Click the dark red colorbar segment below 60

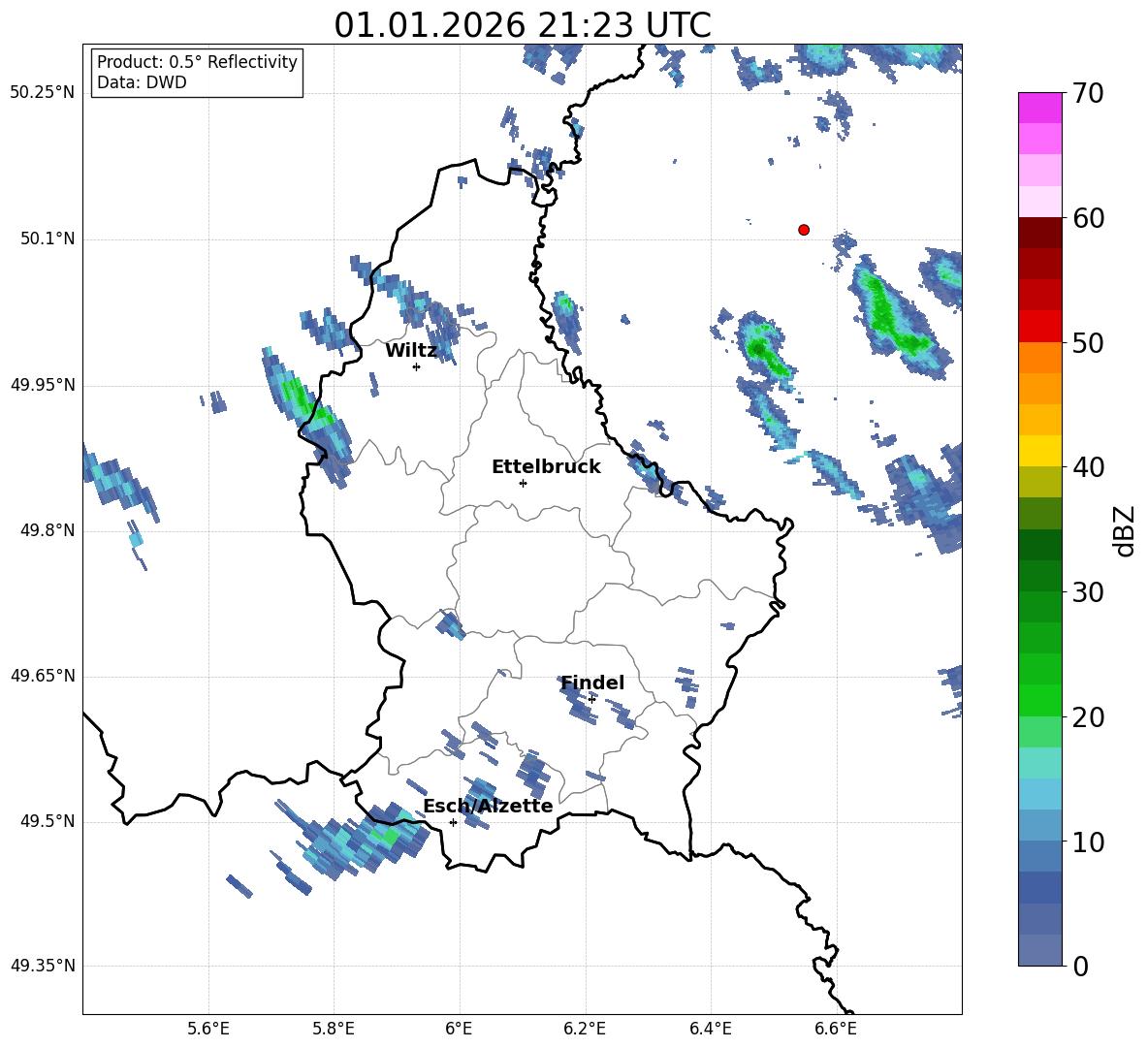(x=1039, y=234)
